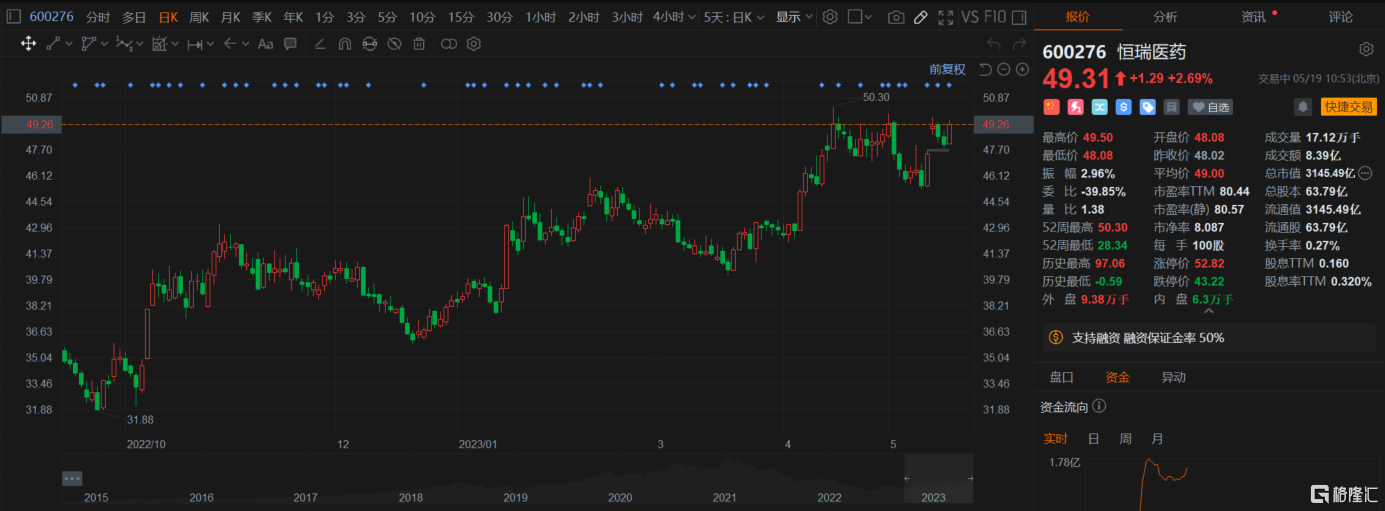Toggle the pencil drawing mode icon

pos(921,17)
